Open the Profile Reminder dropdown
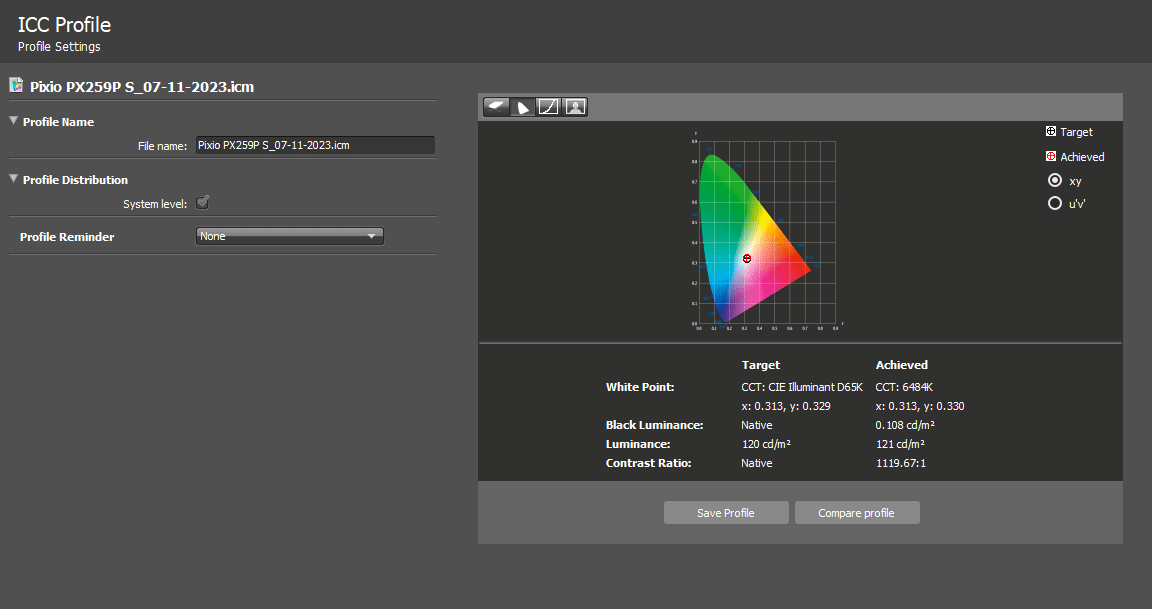 pyautogui.click(x=290, y=236)
